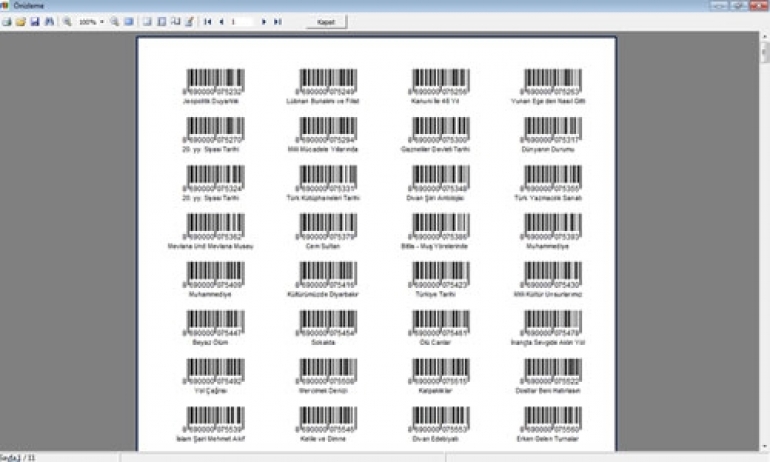The height and width of the screenshot is (462, 770).
Task: Click the 'Divan Edebiyatı' label
Action: [x=435, y=439]
